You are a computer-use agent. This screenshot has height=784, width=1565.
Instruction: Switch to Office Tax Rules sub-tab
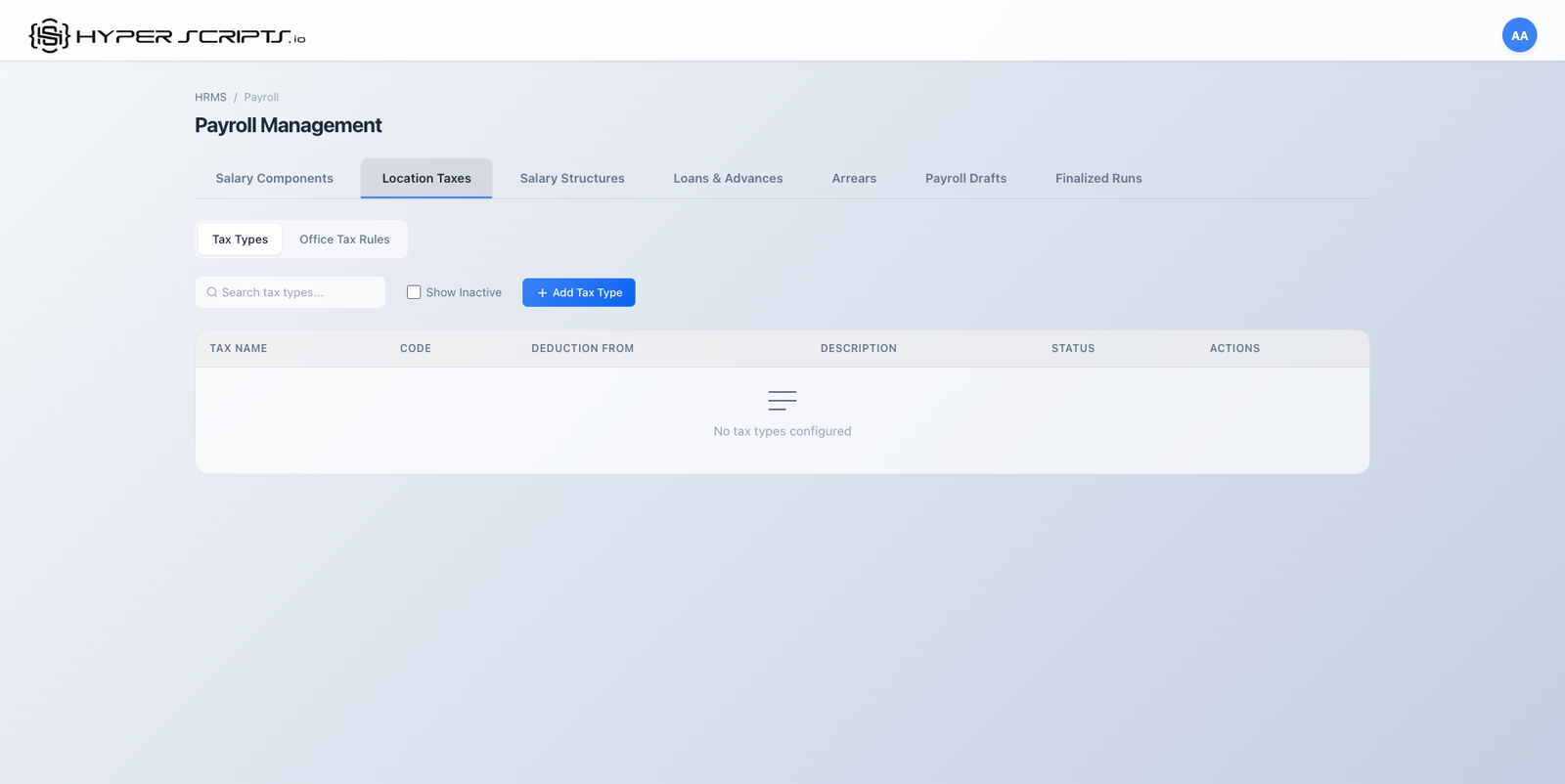point(344,240)
